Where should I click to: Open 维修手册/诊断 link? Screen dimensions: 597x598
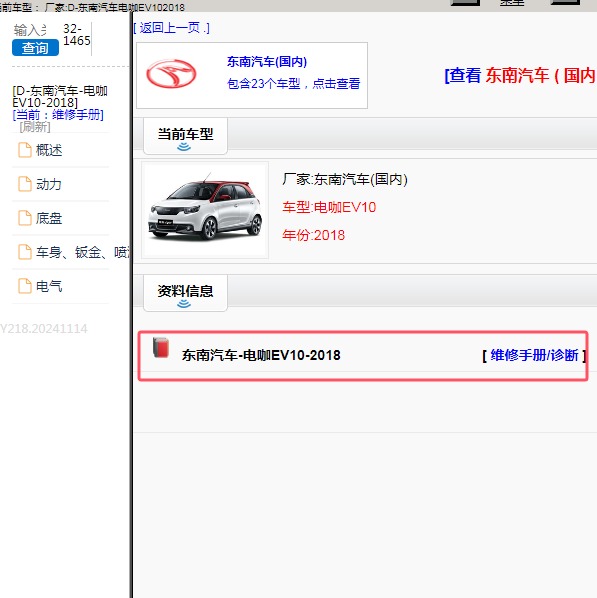pyautogui.click(x=534, y=355)
